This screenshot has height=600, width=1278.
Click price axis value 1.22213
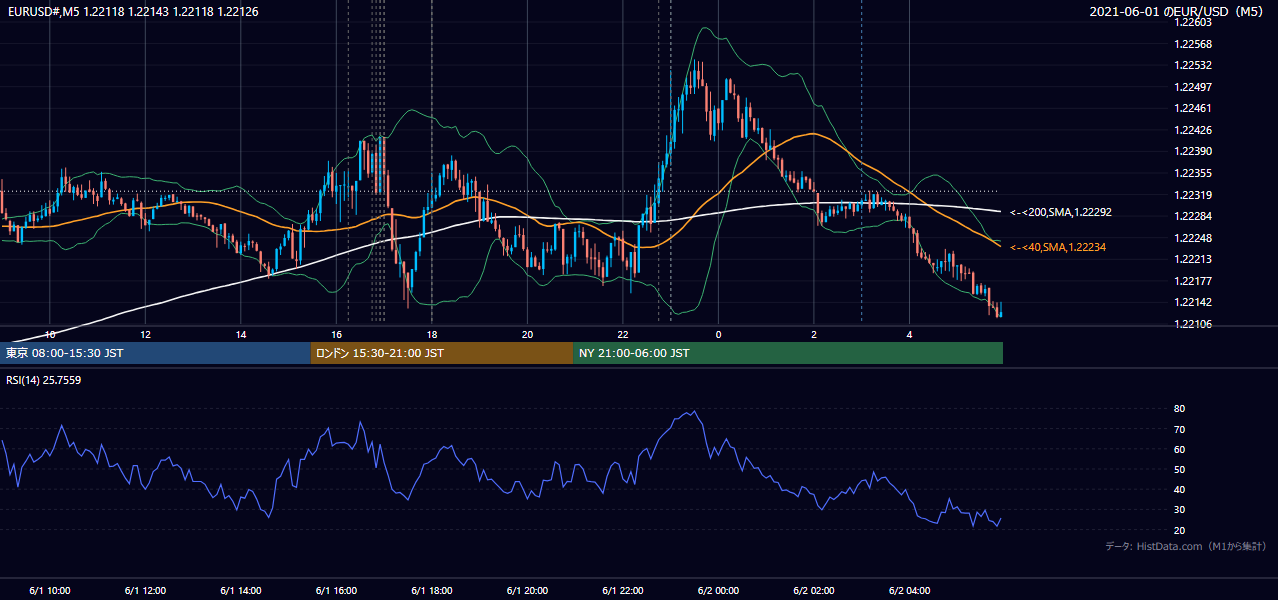pos(1193,259)
